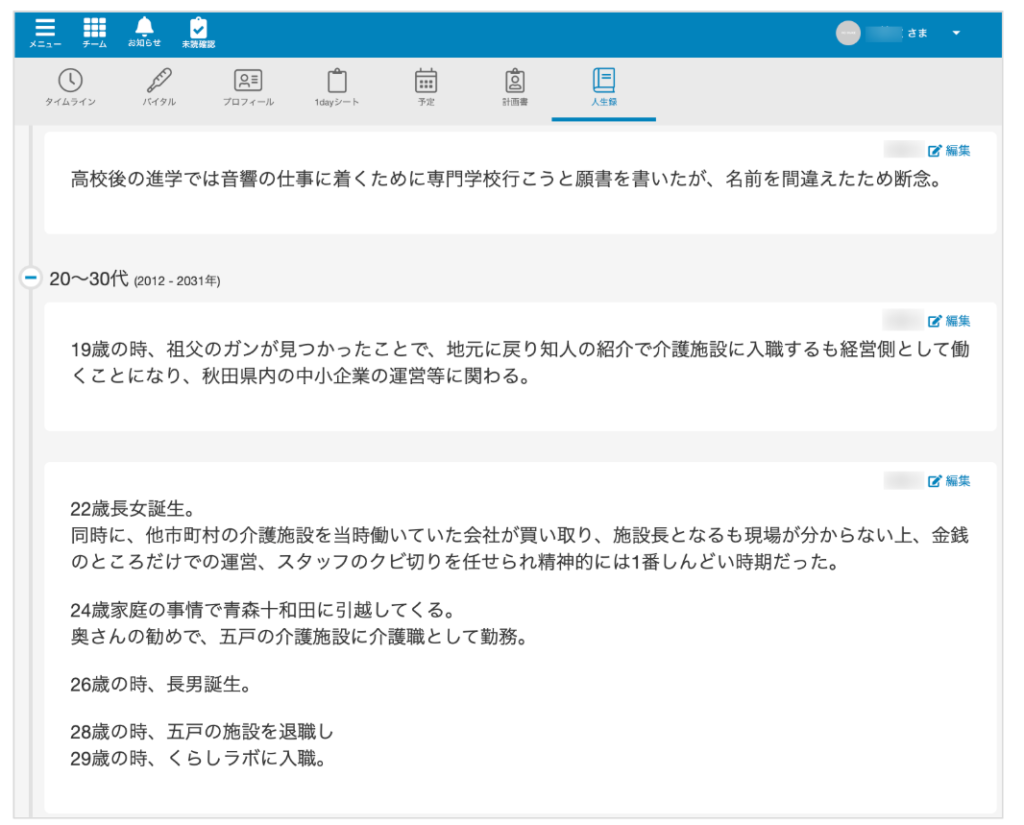The height and width of the screenshot is (825, 1024).
Task: Open the hamburger メニュー icon
Action: (45, 29)
